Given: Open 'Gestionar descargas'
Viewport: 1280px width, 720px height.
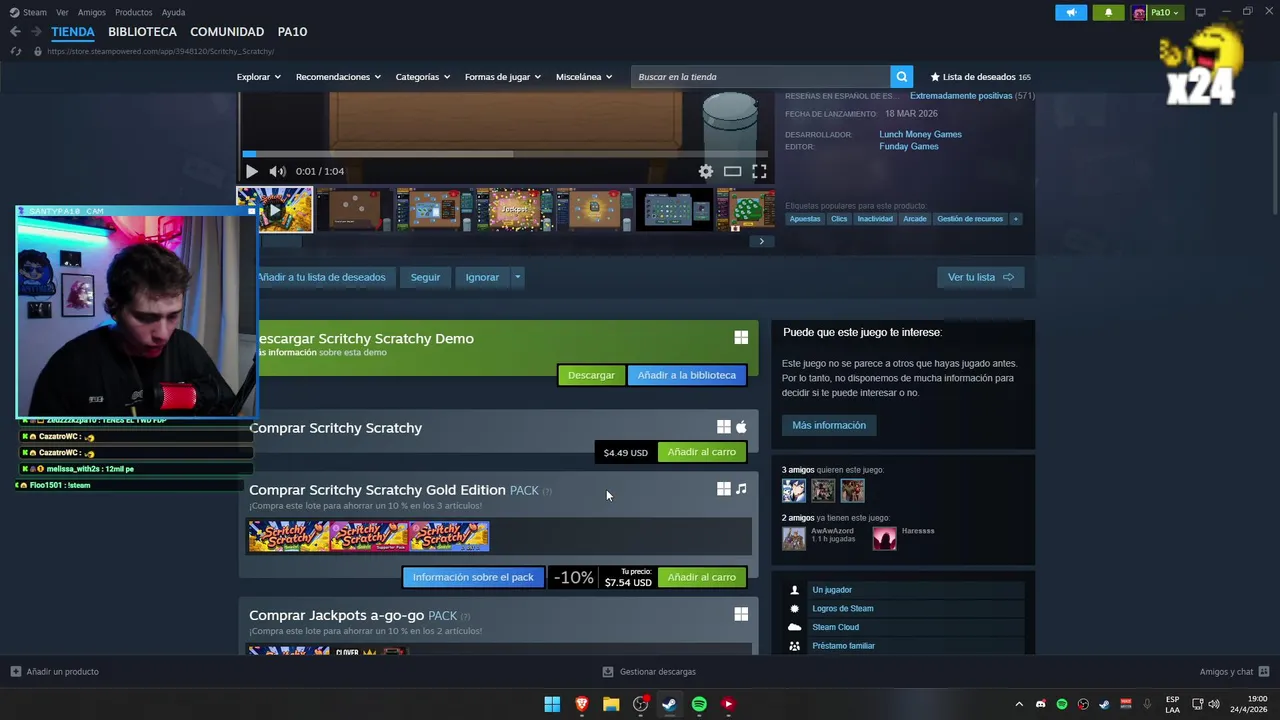Looking at the screenshot, I should (649, 672).
